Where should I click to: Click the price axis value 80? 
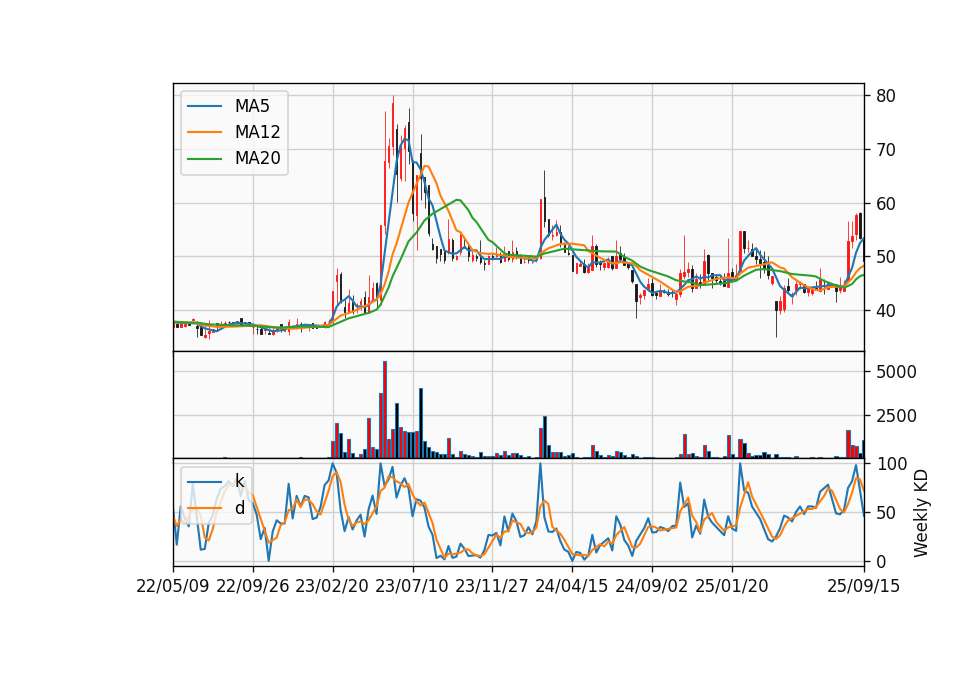click(886, 96)
